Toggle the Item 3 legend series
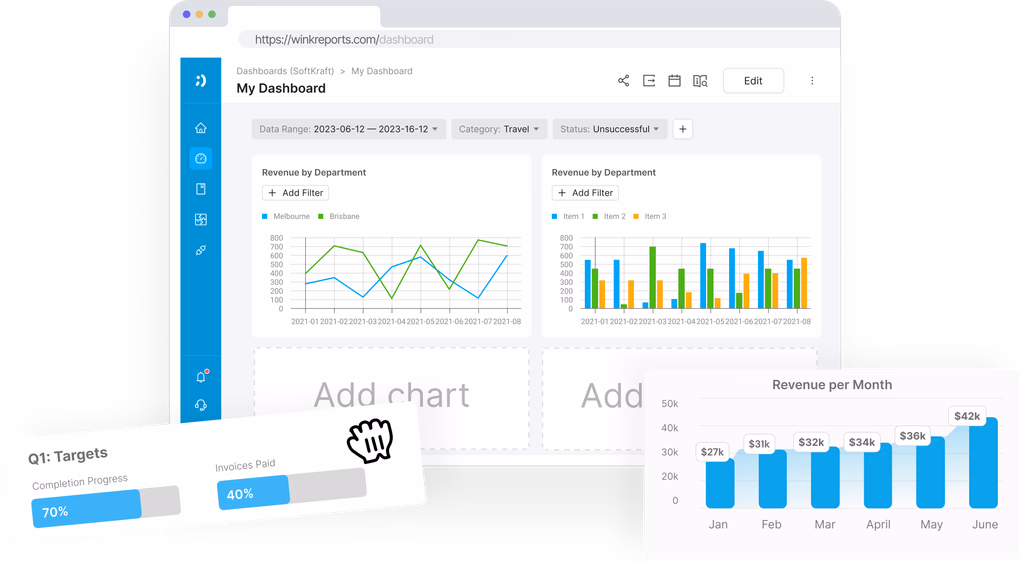The width and height of the screenshot is (1024, 573). [x=650, y=216]
